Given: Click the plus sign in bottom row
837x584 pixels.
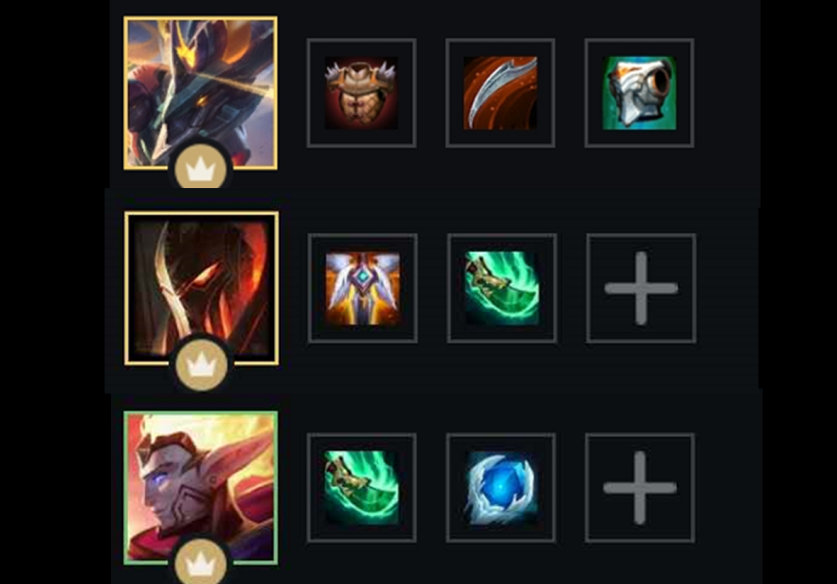Looking at the screenshot, I should [640, 488].
